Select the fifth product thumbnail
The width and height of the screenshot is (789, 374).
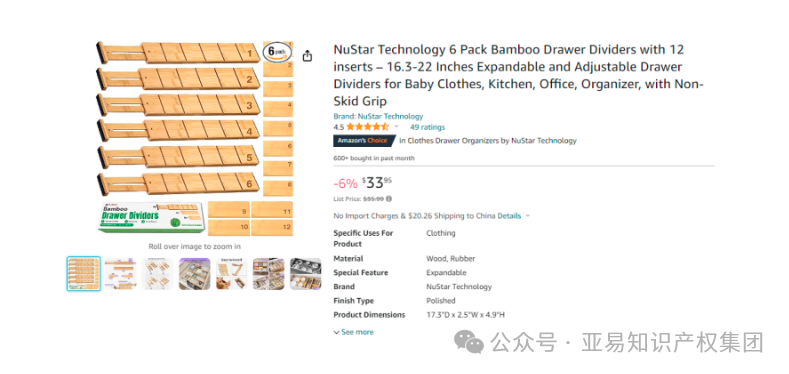pyautogui.click(x=231, y=274)
